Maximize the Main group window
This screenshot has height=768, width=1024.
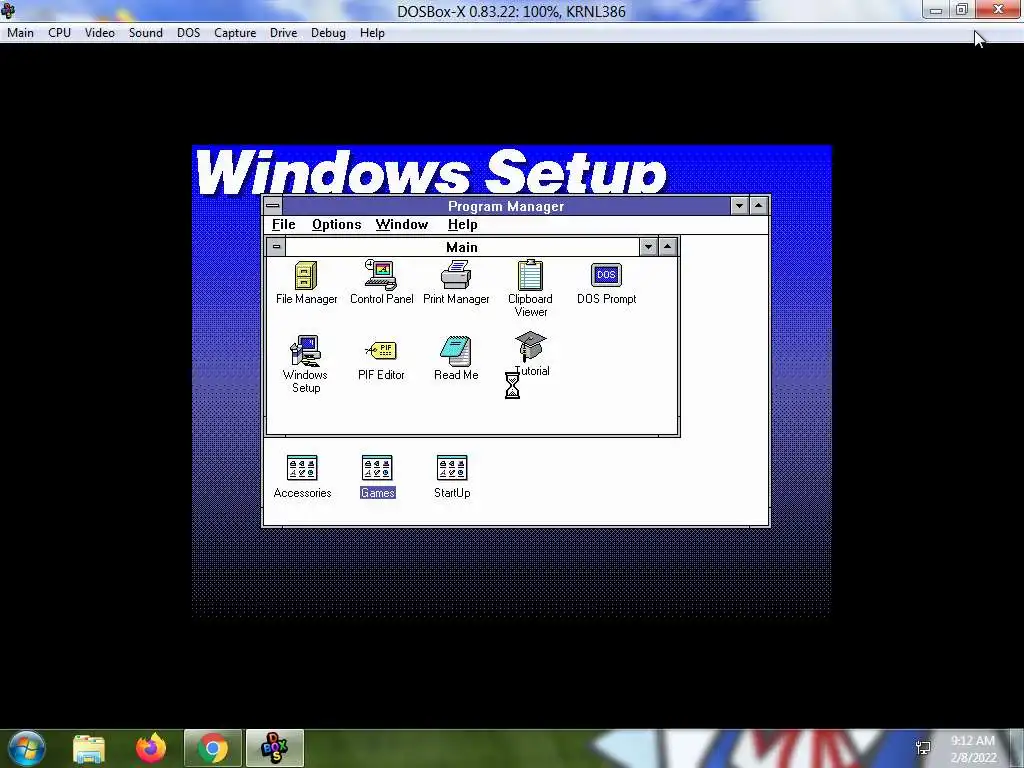coord(667,247)
